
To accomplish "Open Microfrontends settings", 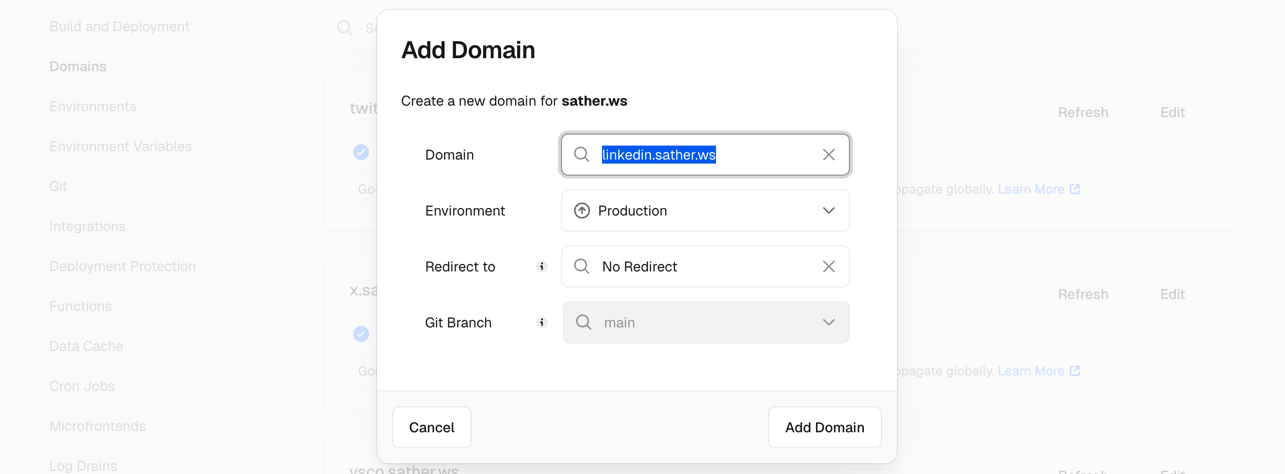I will (97, 427).
